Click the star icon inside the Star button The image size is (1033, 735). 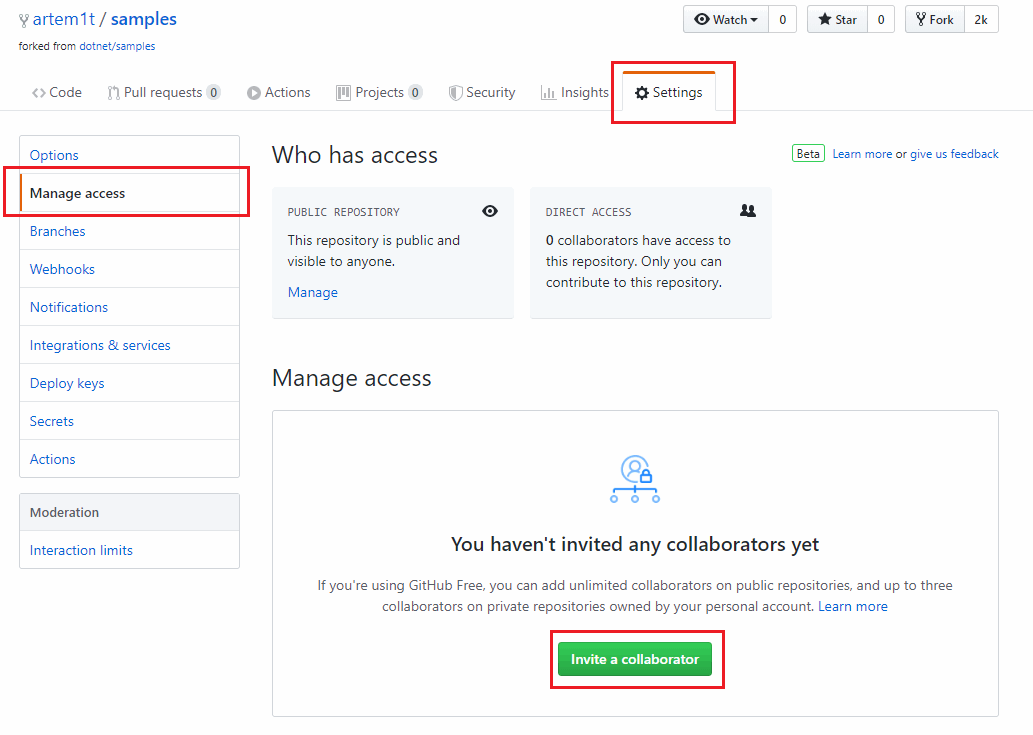[x=823, y=19]
